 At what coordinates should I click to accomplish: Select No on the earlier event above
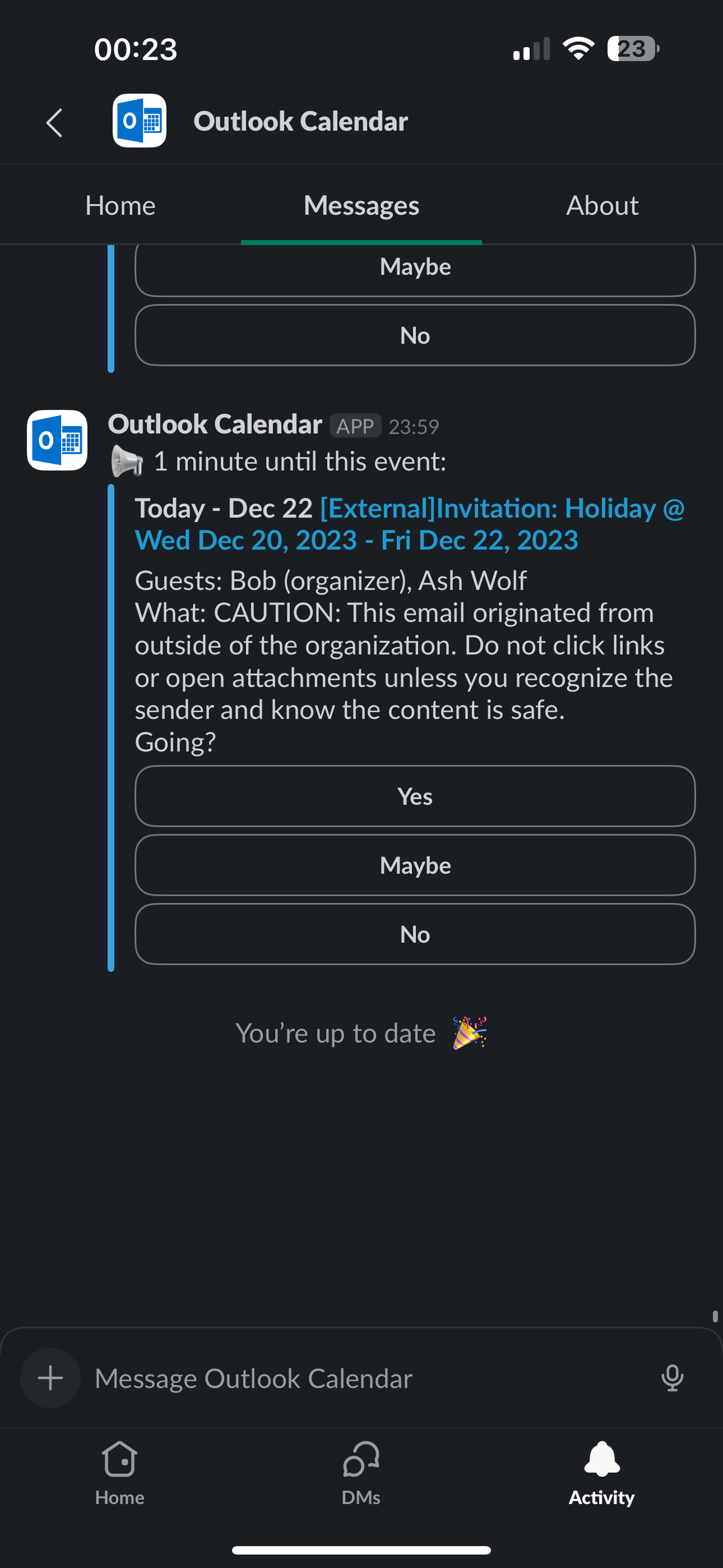click(x=415, y=335)
